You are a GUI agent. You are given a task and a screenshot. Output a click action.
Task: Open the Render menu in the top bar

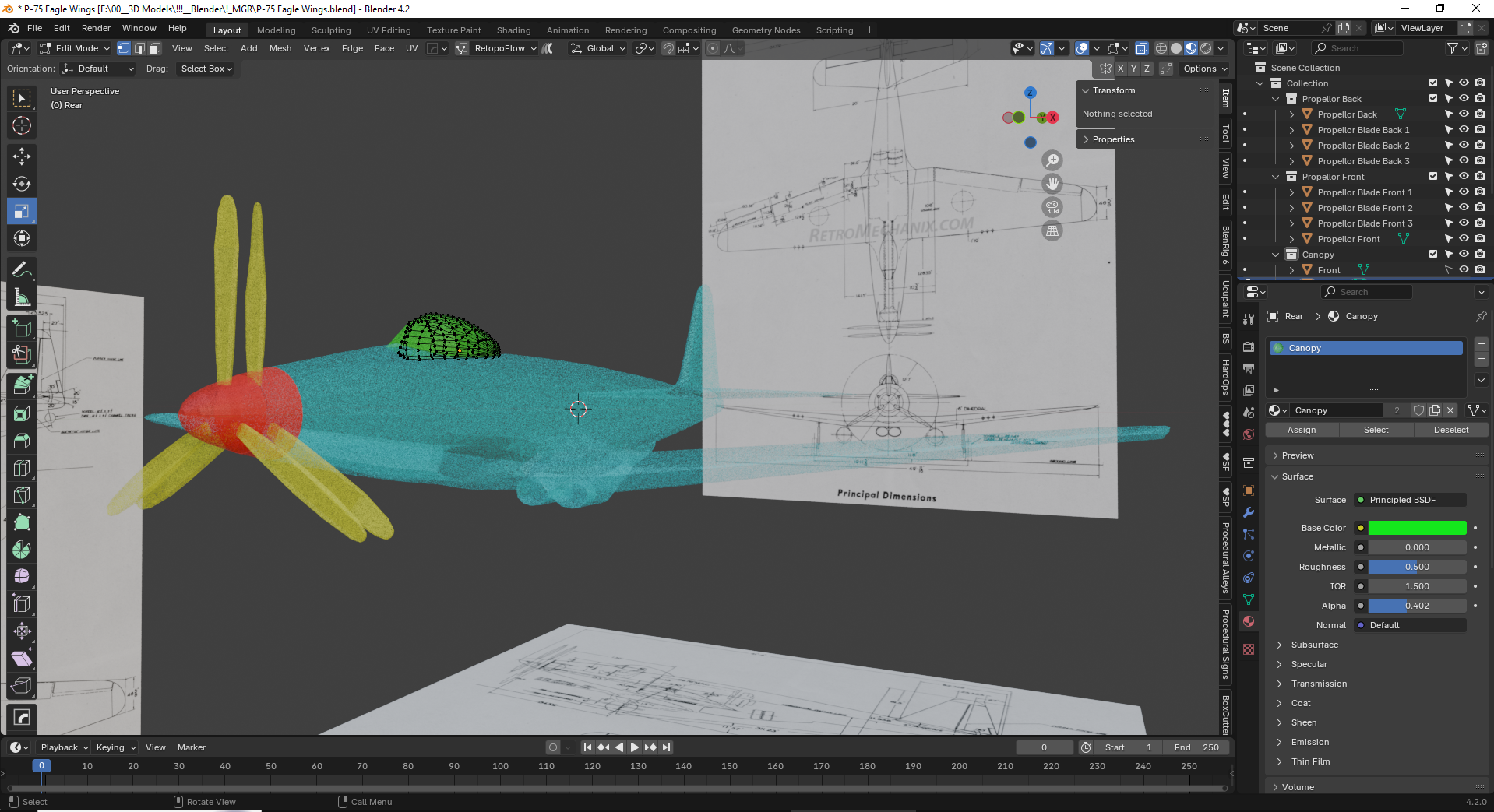point(96,28)
